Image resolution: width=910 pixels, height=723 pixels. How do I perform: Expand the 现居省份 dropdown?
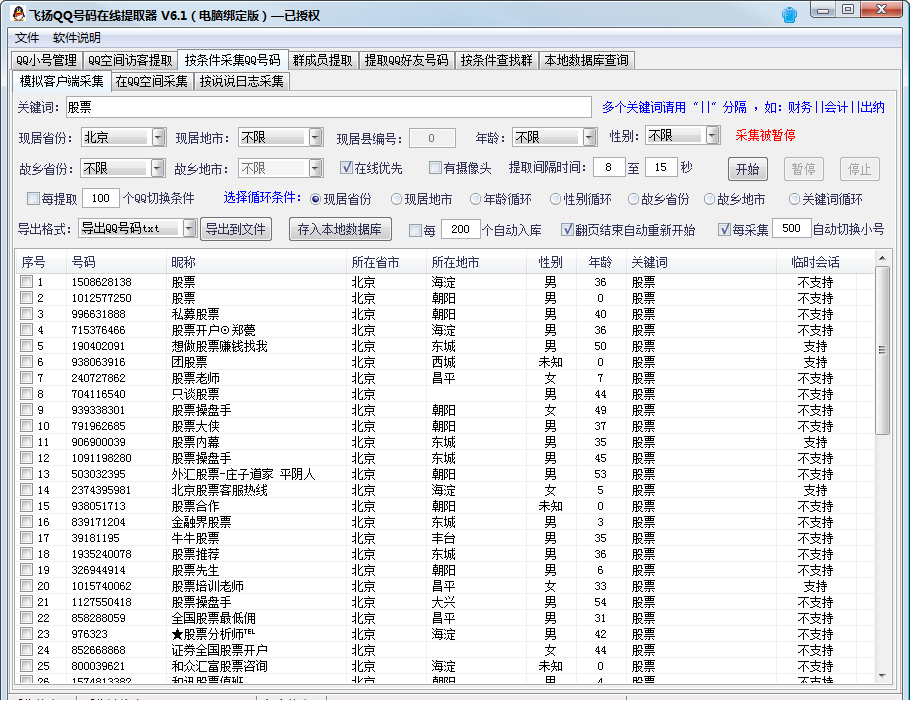[158, 137]
